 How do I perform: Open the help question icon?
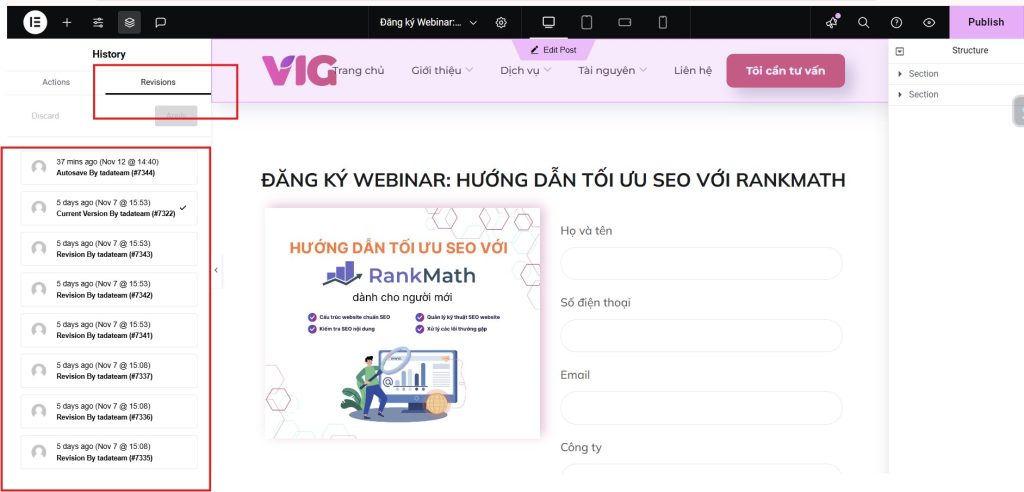pyautogui.click(x=896, y=22)
